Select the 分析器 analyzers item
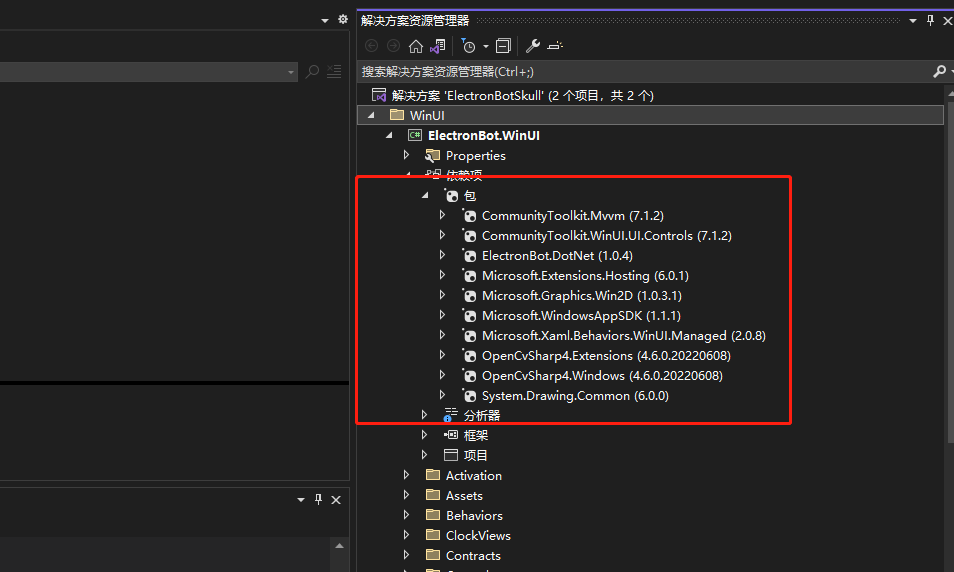 482,416
